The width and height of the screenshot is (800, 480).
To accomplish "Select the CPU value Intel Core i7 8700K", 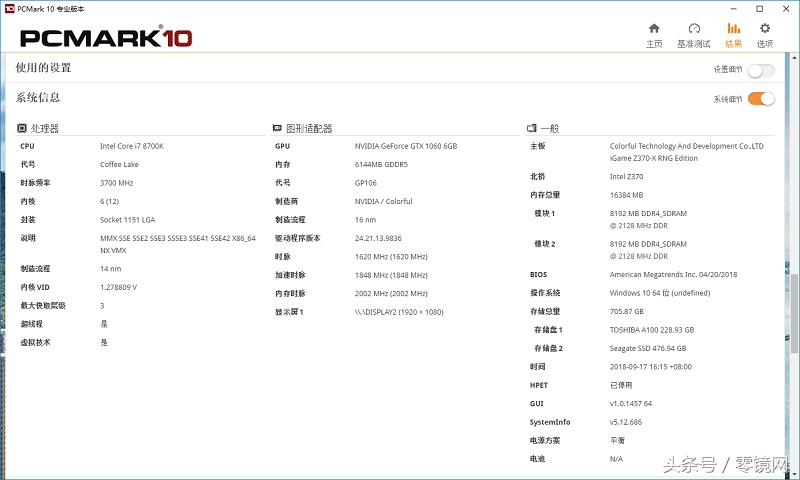I will 132,146.
